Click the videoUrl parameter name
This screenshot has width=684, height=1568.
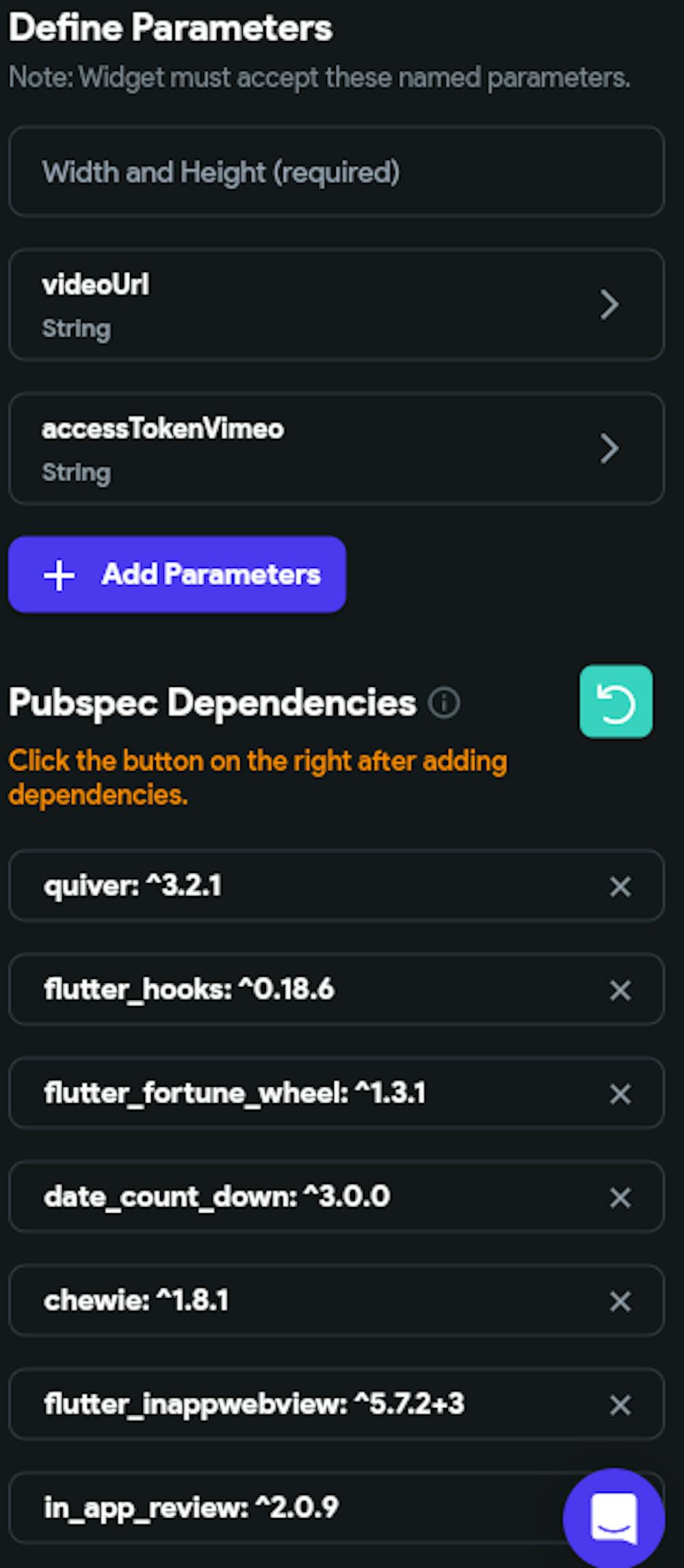click(96, 285)
